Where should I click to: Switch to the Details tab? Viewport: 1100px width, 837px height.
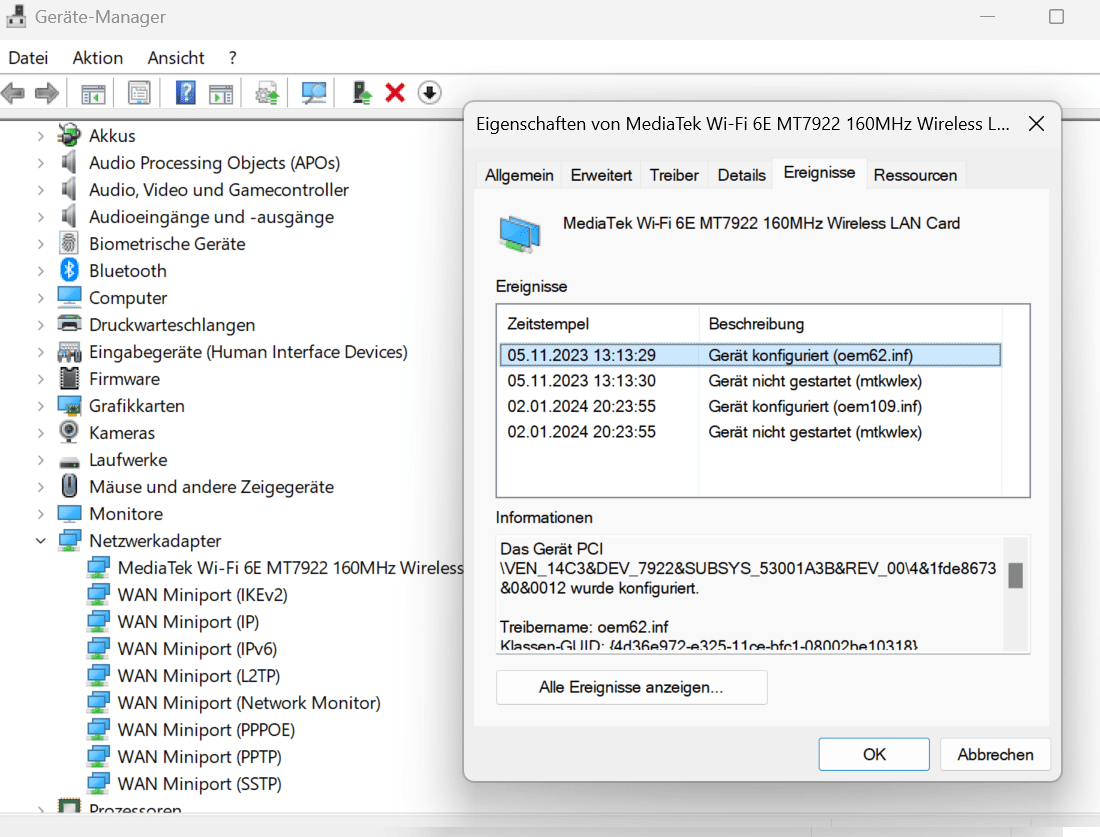[x=742, y=175]
